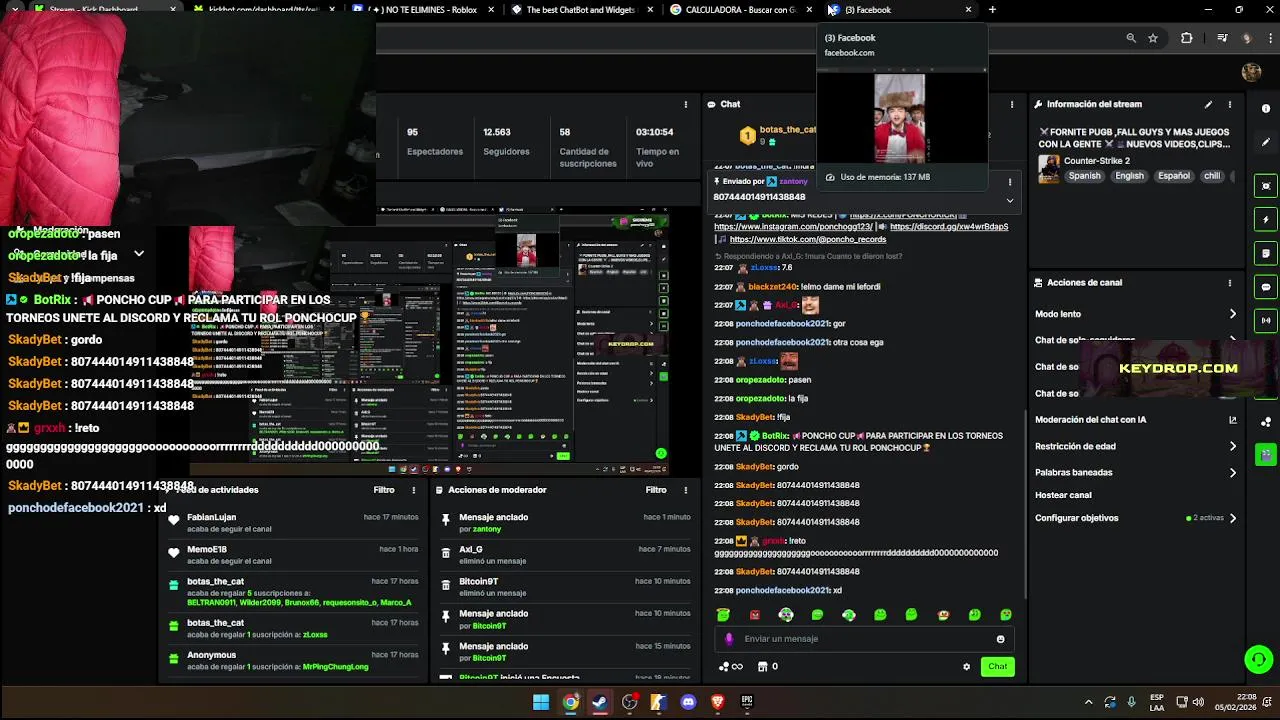Send message with the green Chat button

click(998, 666)
